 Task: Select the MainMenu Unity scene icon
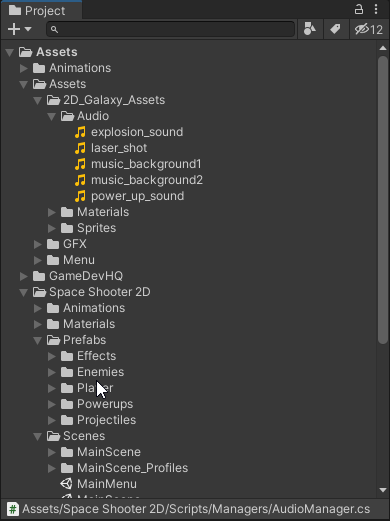click(67, 484)
